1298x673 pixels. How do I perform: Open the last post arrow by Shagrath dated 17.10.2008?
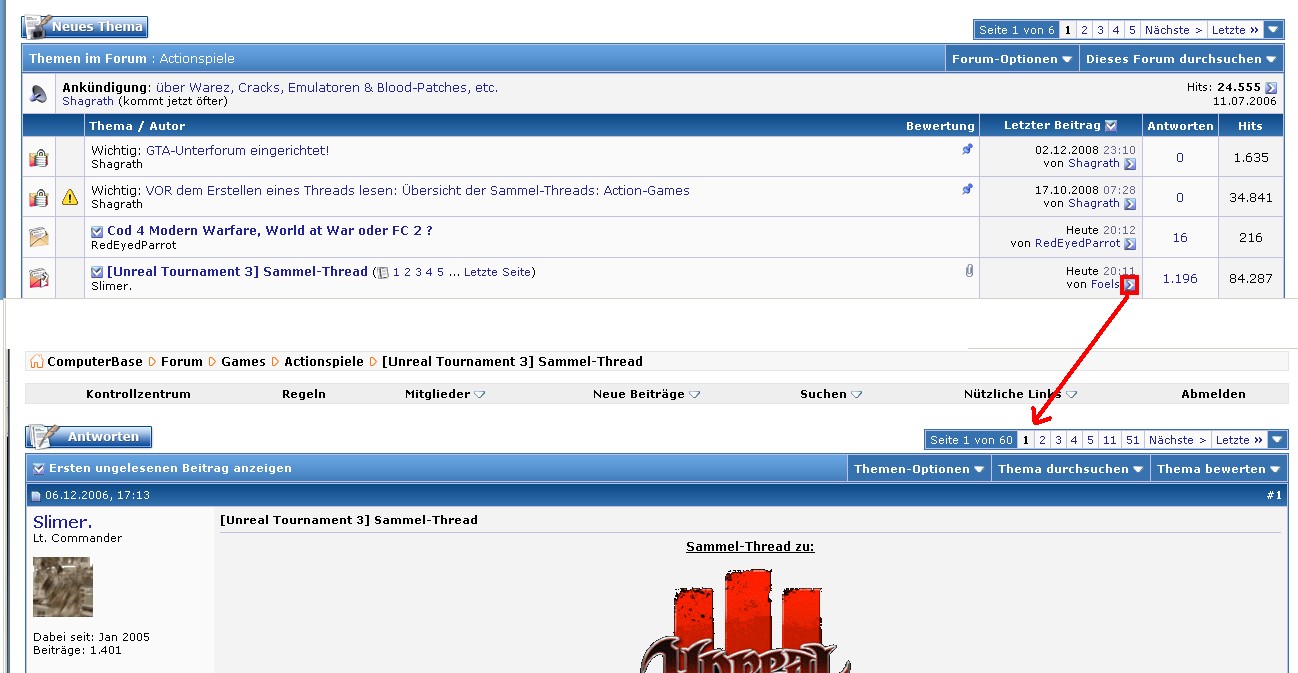point(1130,204)
